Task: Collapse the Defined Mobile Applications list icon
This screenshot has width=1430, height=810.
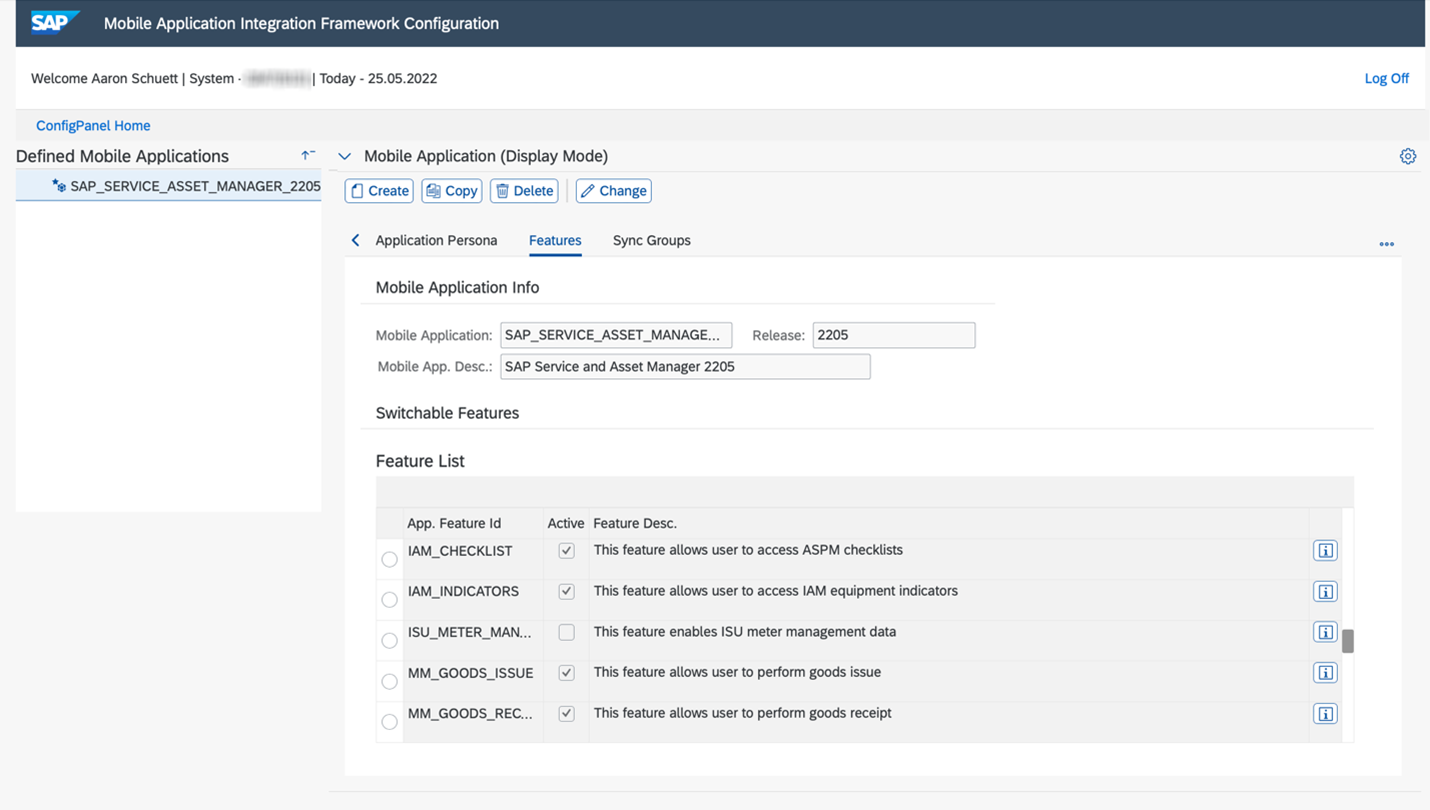Action: click(308, 155)
